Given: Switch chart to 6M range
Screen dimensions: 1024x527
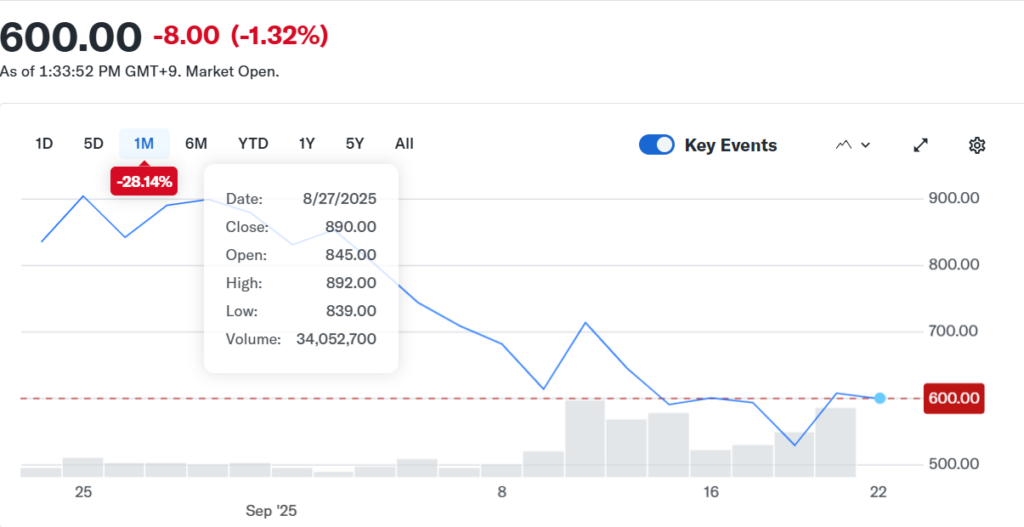Looking at the screenshot, I should [x=196, y=143].
